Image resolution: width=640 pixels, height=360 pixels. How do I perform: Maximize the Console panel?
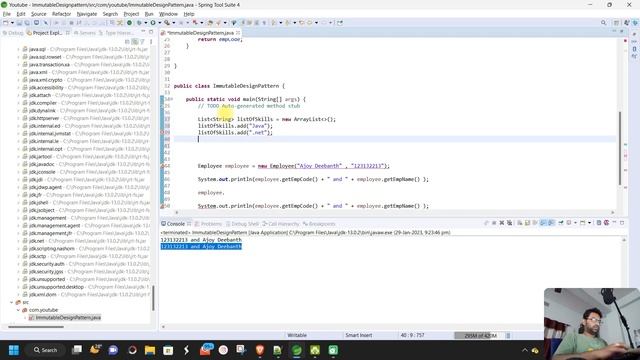(x=622, y=223)
